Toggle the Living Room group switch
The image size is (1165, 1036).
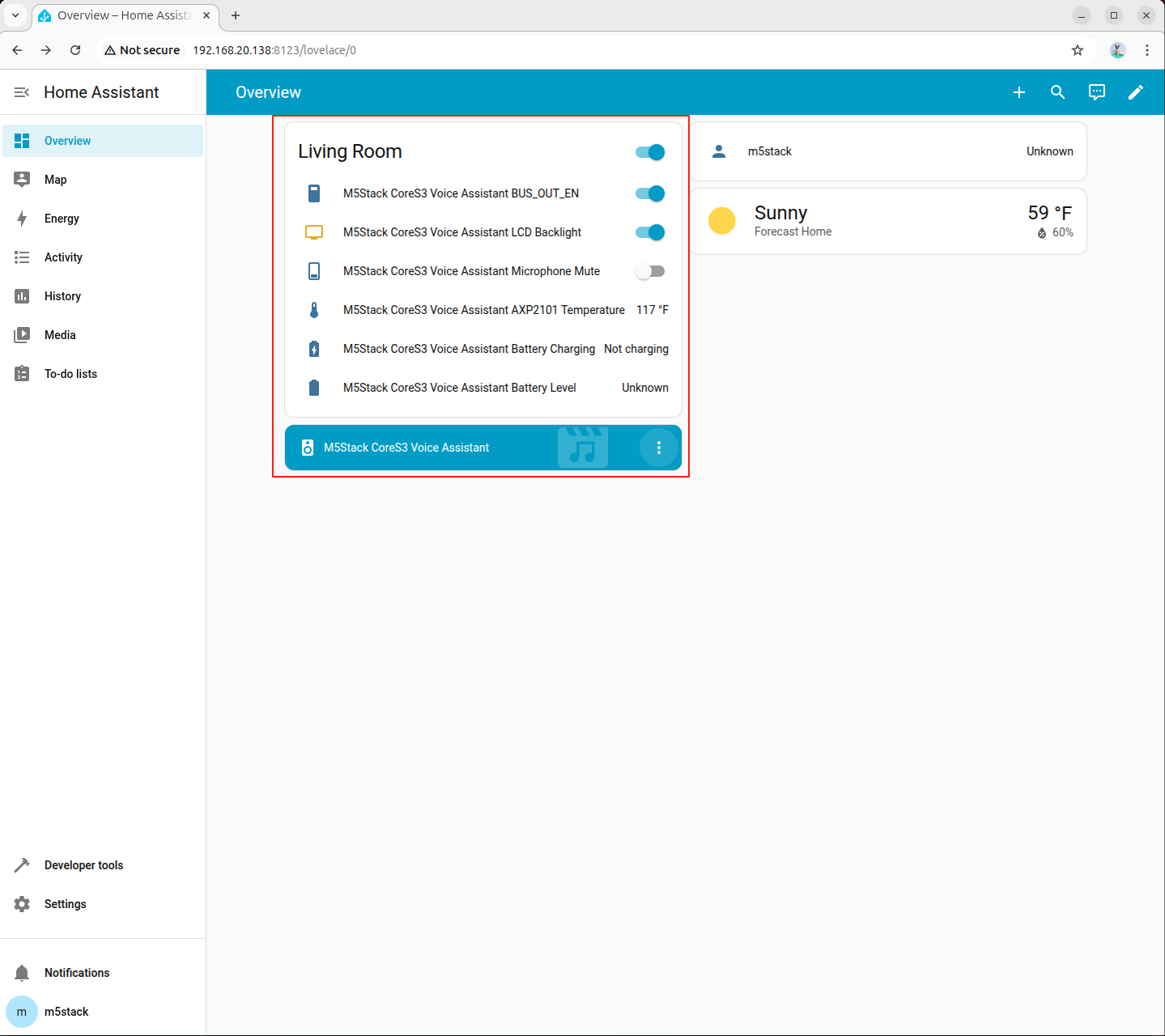650,152
